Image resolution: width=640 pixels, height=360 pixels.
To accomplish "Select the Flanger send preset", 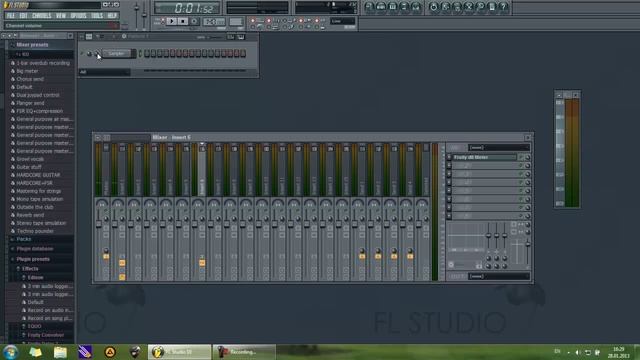I will [x=30, y=103].
